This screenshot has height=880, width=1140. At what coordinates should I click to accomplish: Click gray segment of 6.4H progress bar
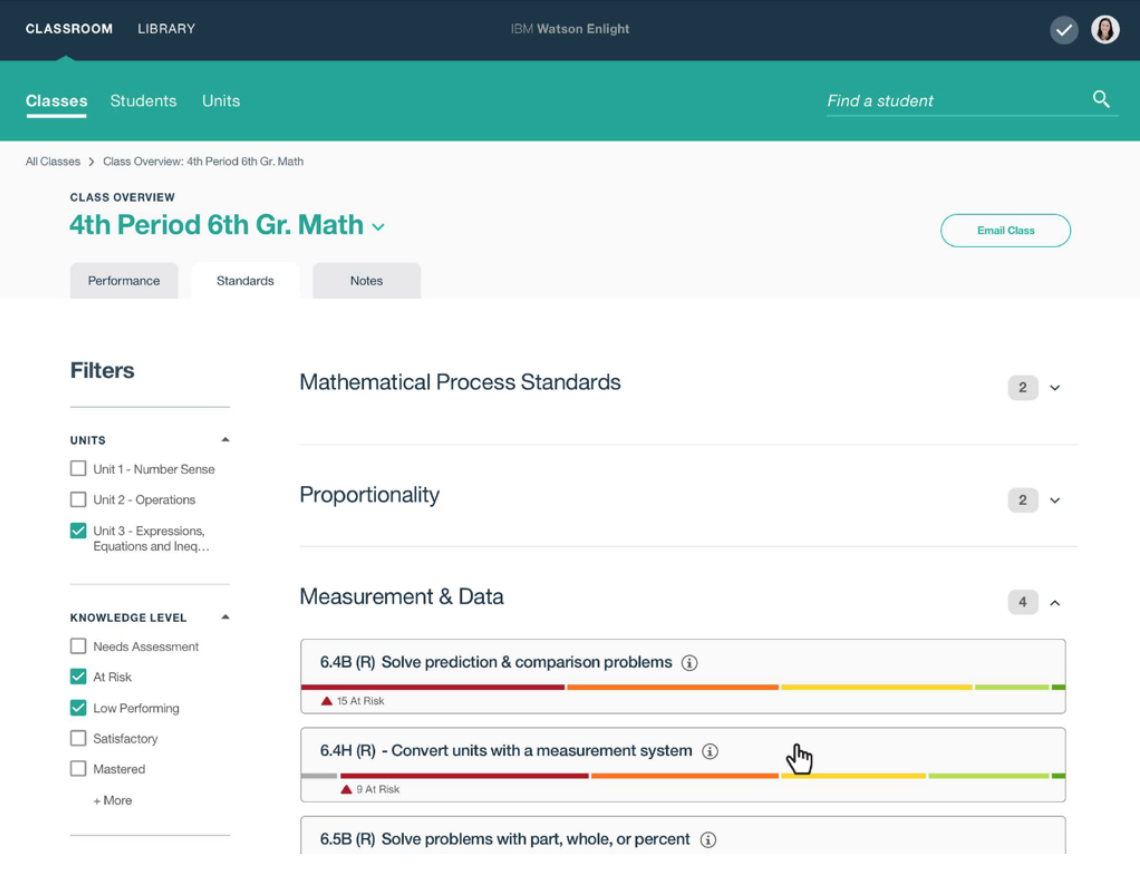coord(319,776)
